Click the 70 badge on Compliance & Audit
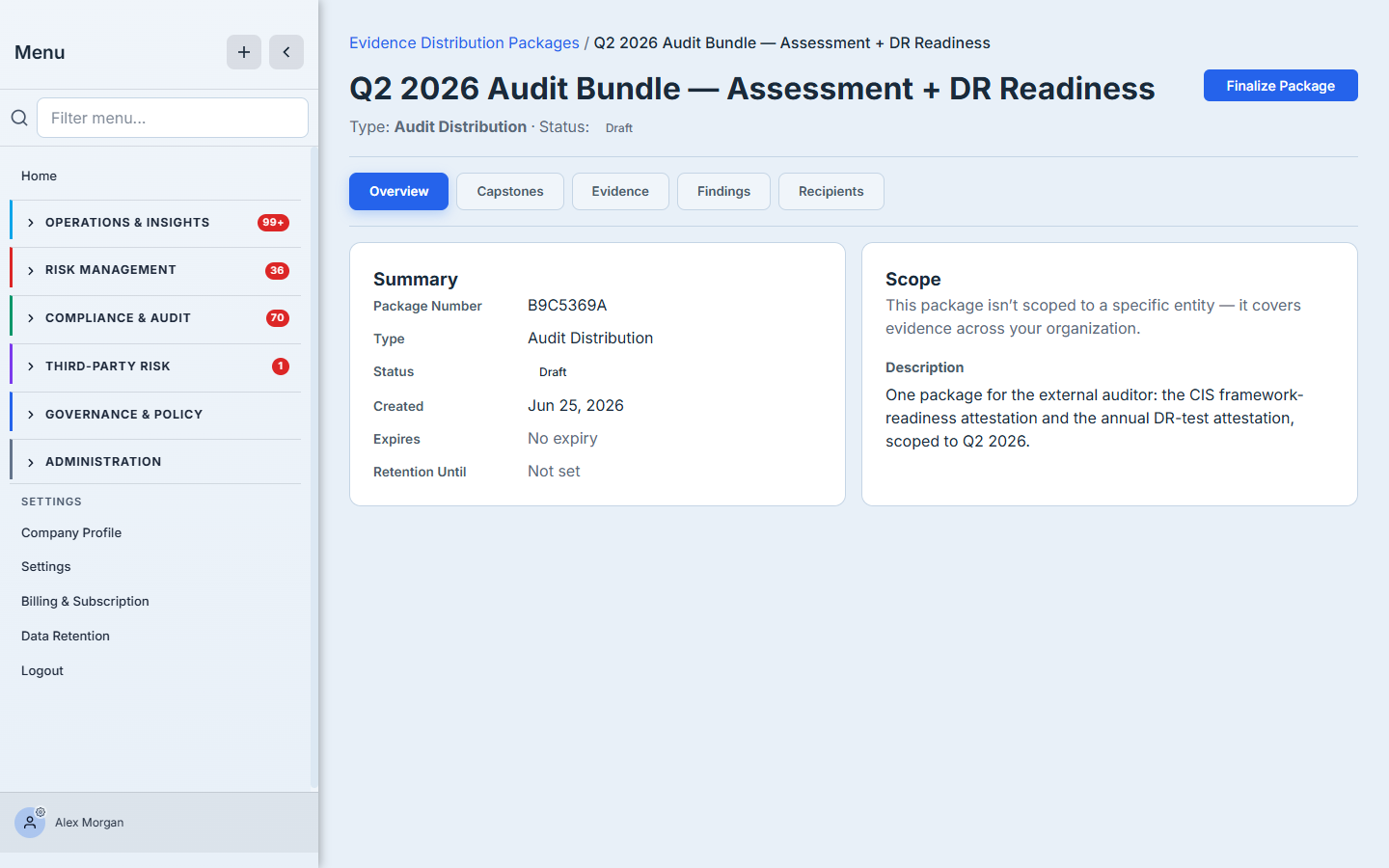This screenshot has height=868, width=1389. pyautogui.click(x=277, y=318)
